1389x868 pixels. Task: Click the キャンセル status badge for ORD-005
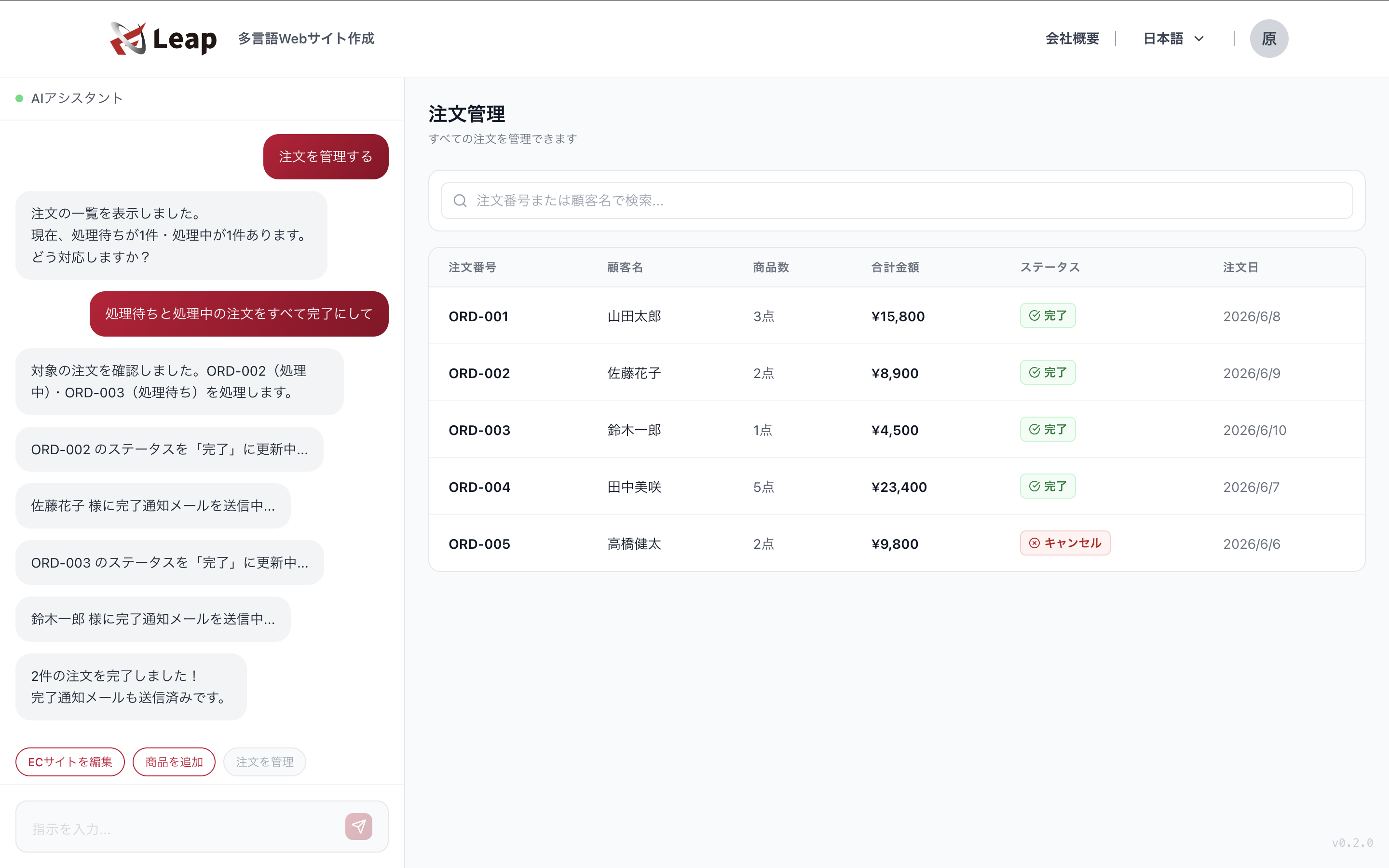(x=1065, y=543)
